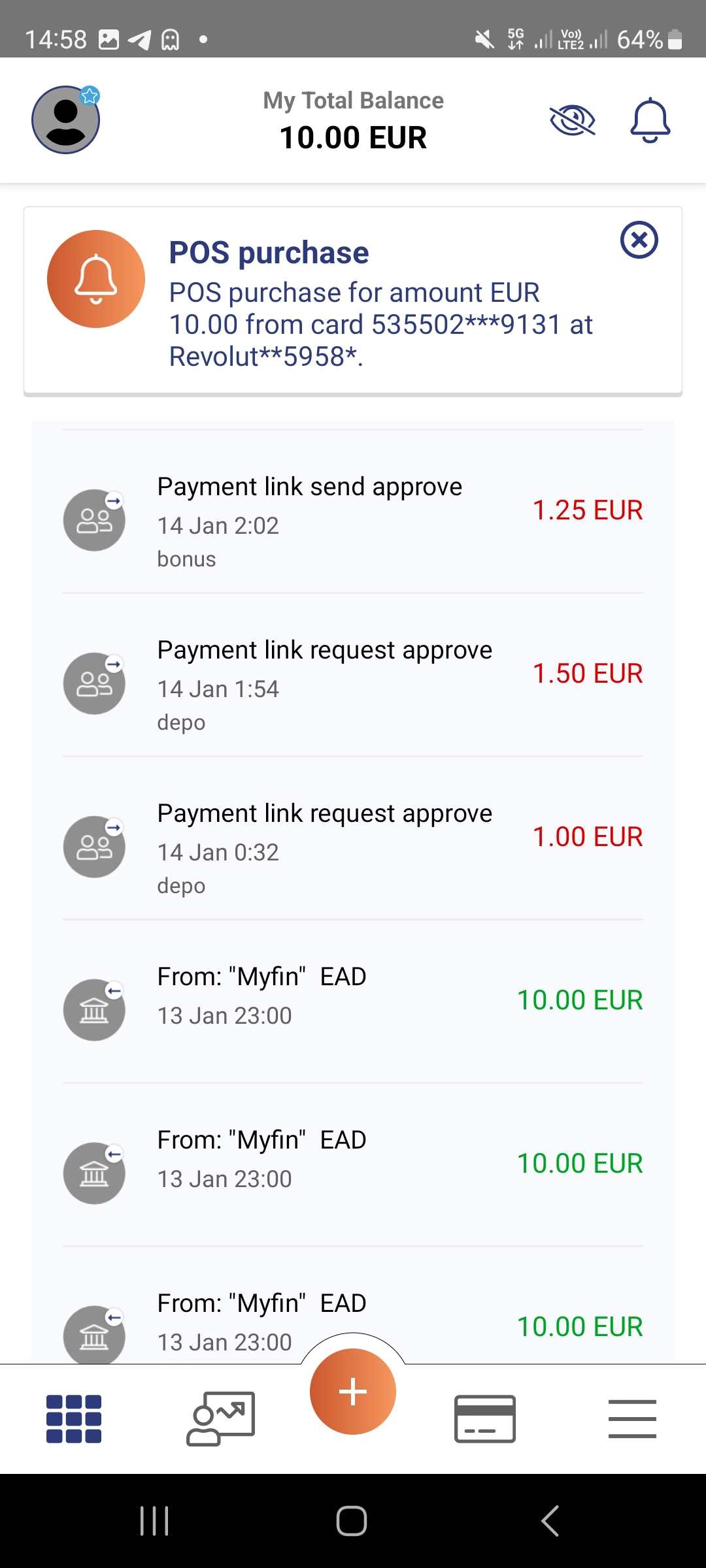Dismiss the POS purchase notification
Screen dimensions: 706x1568
pos(639,240)
